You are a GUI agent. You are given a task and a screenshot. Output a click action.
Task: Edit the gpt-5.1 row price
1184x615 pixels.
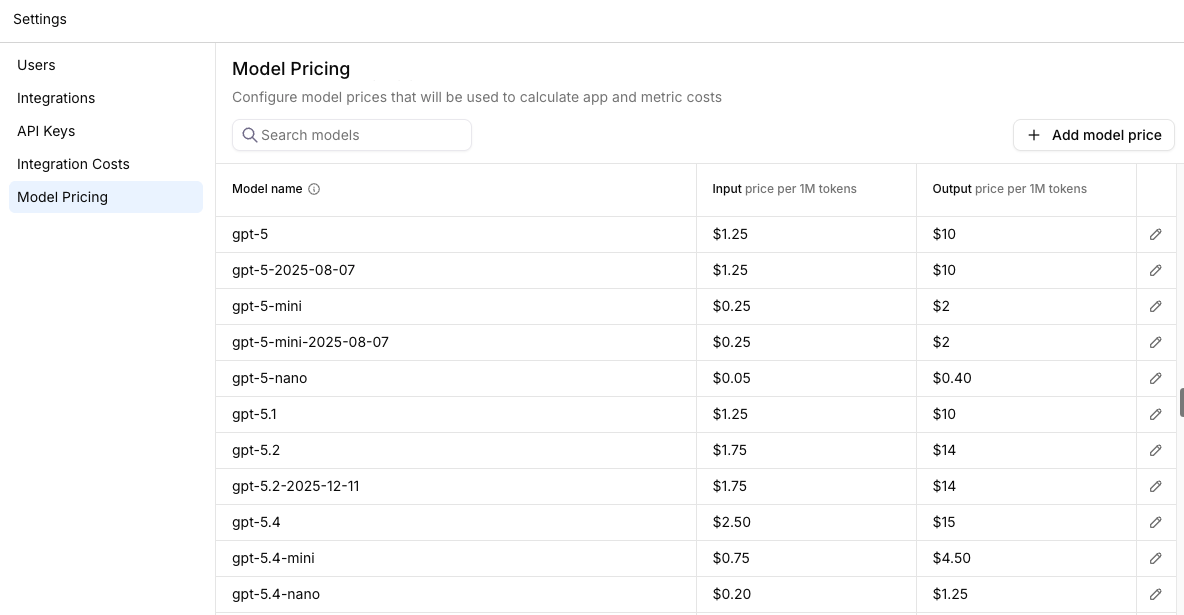[x=1155, y=415]
